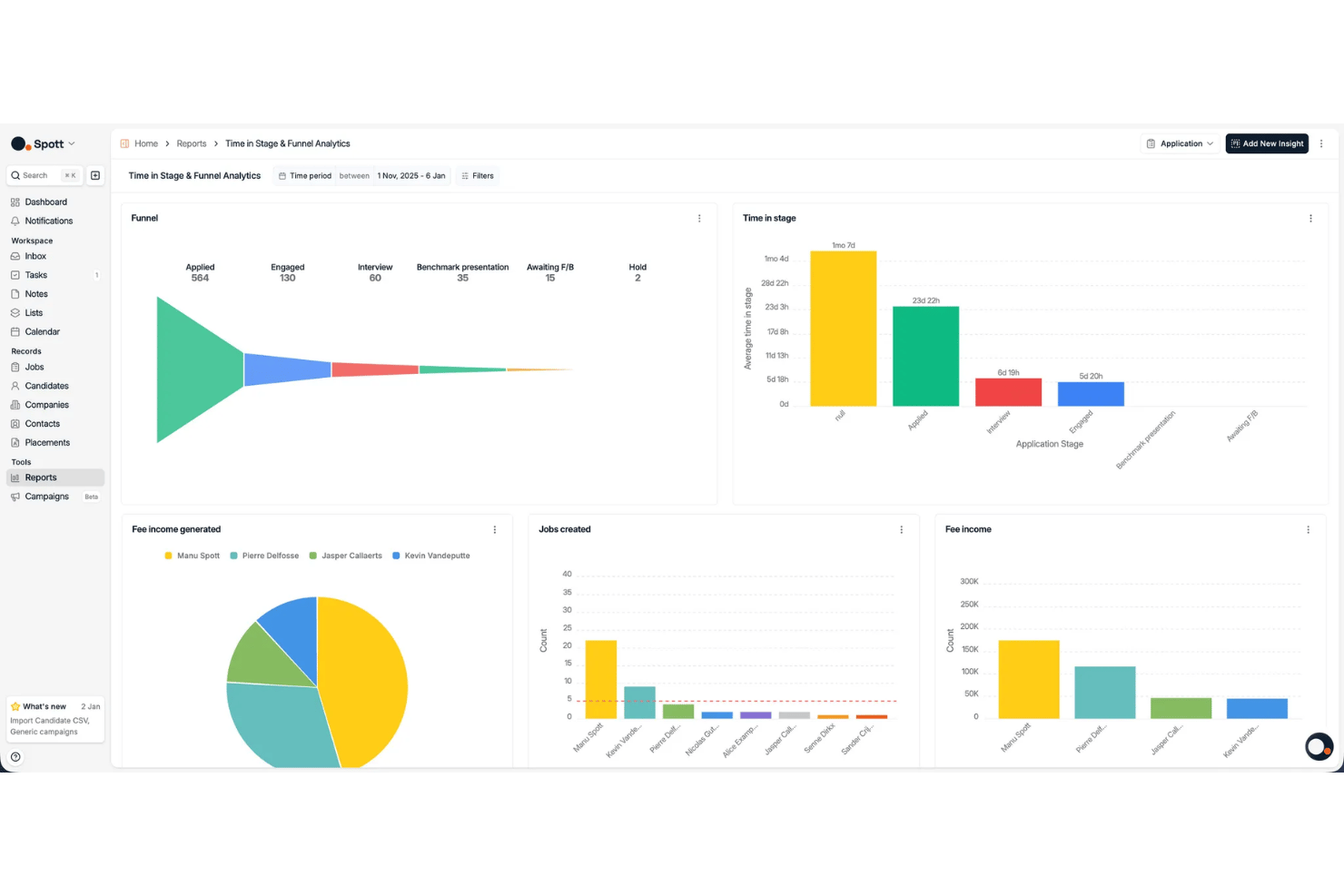1344x896 pixels.
Task: Click the Filters button
Action: pos(478,175)
